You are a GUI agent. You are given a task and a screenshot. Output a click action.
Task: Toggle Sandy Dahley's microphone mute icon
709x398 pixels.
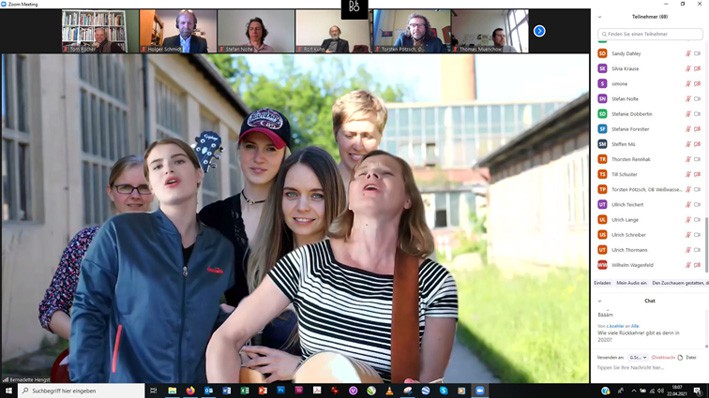click(x=688, y=53)
